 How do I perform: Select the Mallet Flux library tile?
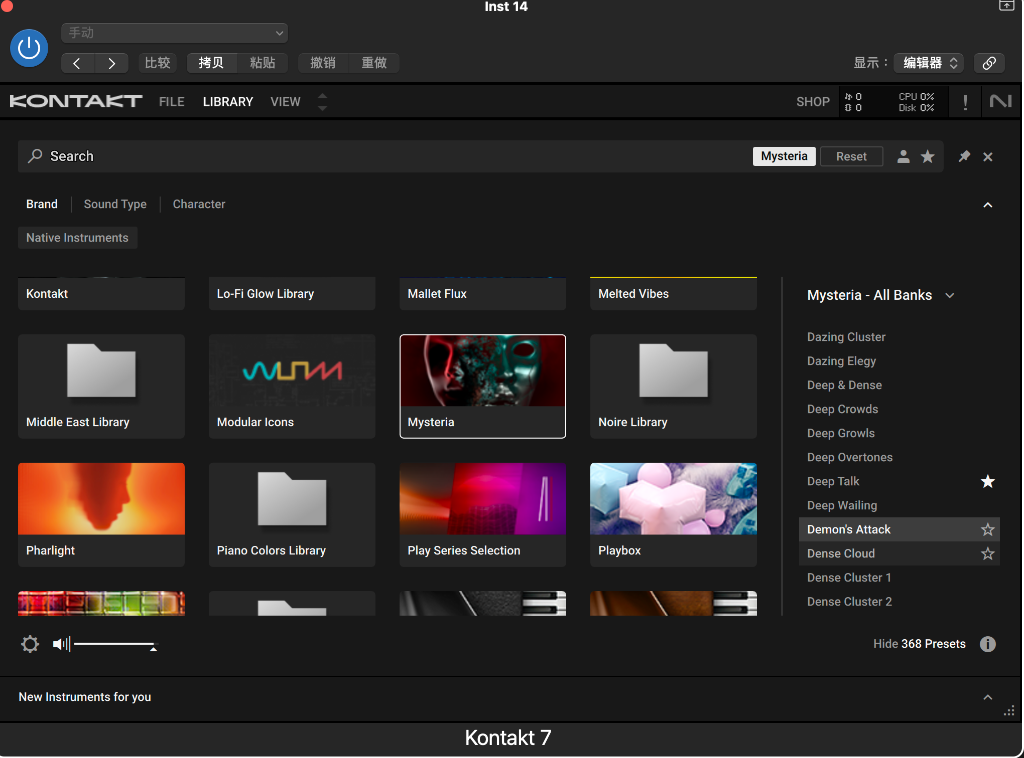[483, 294]
